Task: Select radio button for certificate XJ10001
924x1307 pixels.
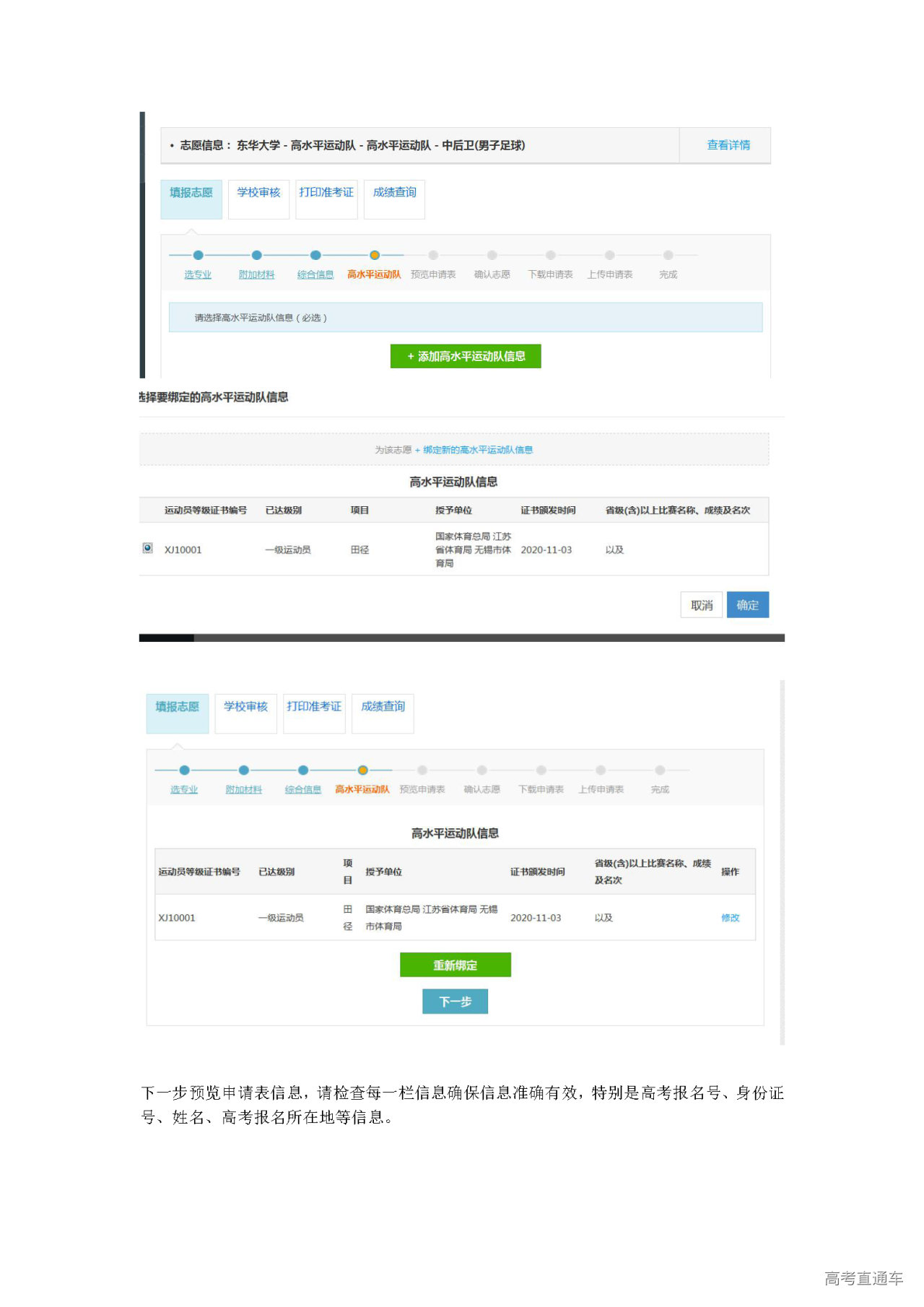Action: click(147, 548)
